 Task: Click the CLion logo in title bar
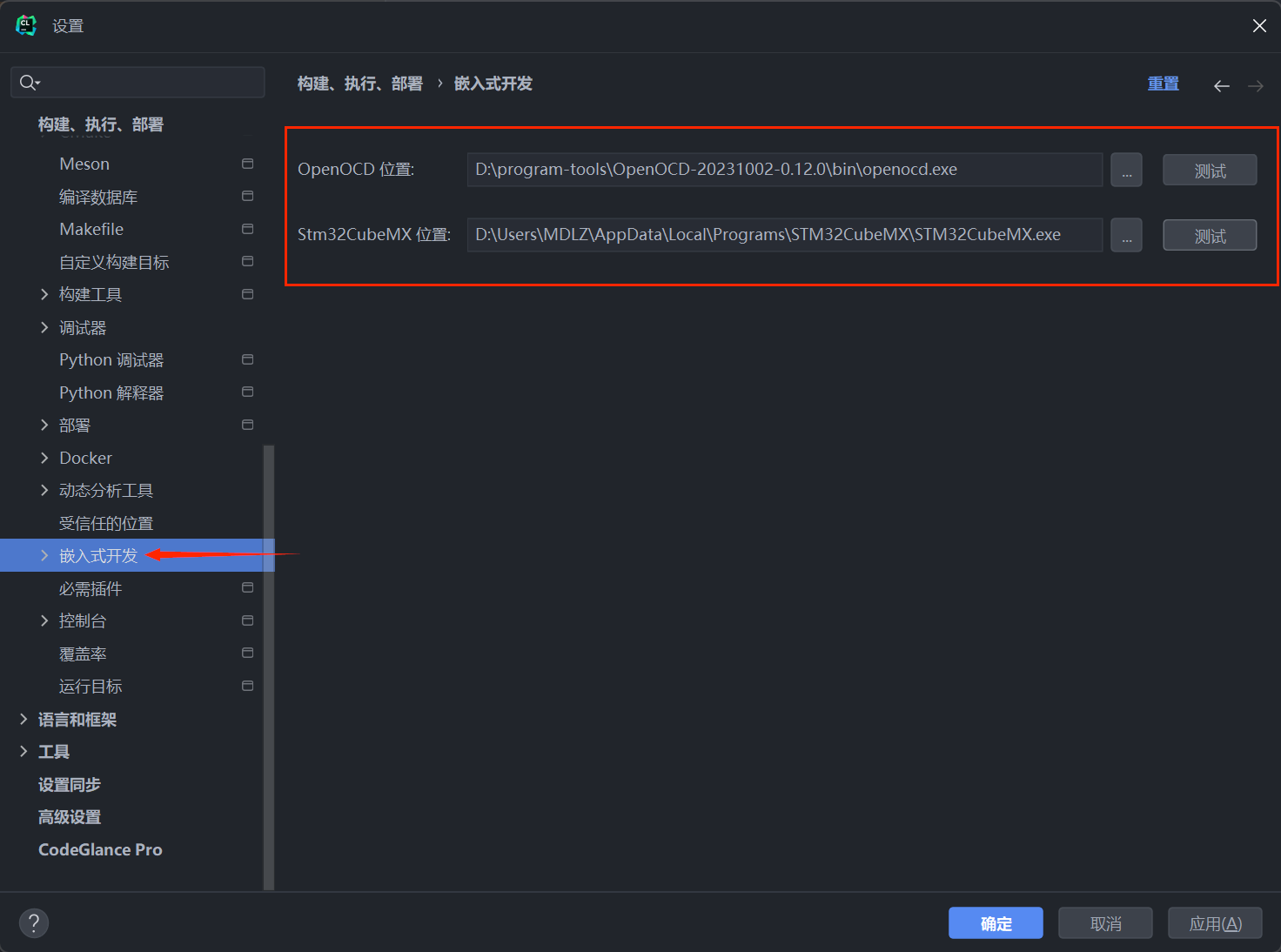point(26,25)
